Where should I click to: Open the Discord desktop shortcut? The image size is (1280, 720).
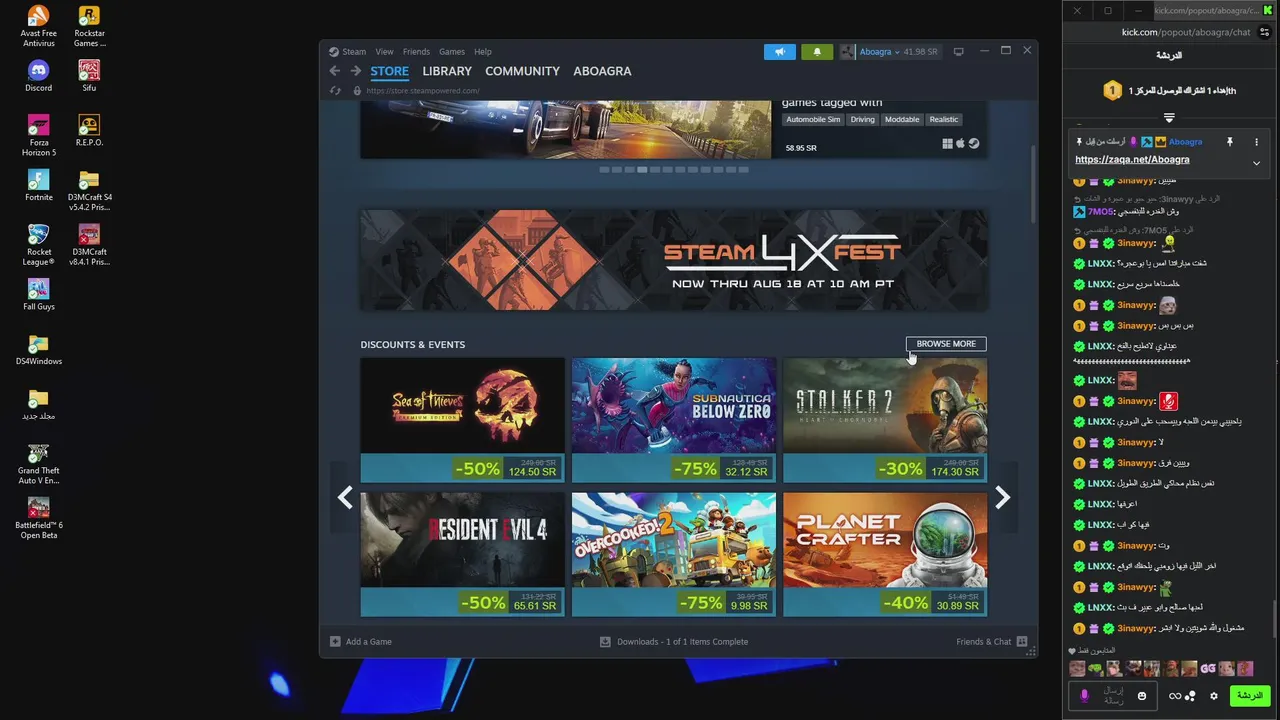point(38,76)
